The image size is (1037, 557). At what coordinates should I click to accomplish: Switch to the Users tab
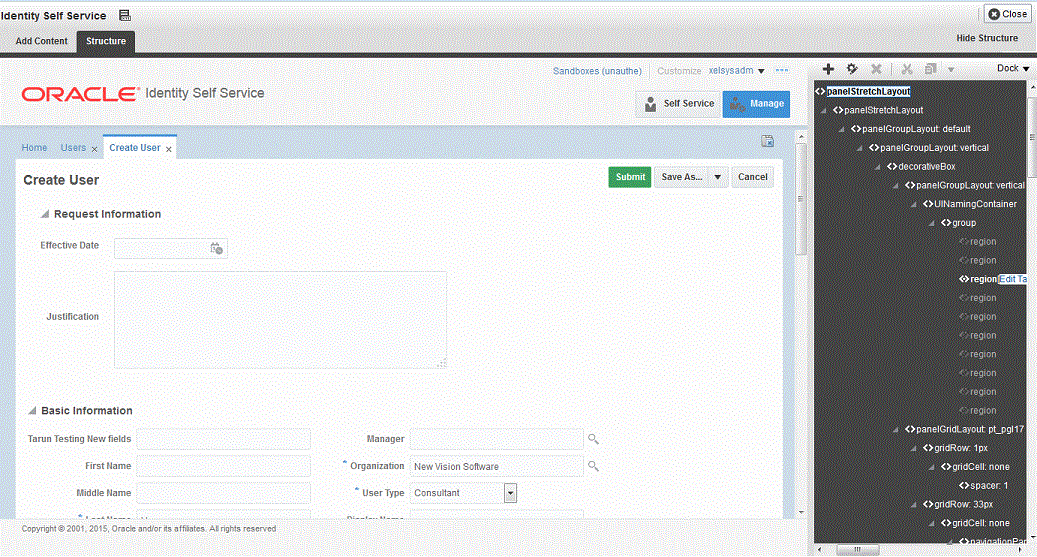click(73, 148)
